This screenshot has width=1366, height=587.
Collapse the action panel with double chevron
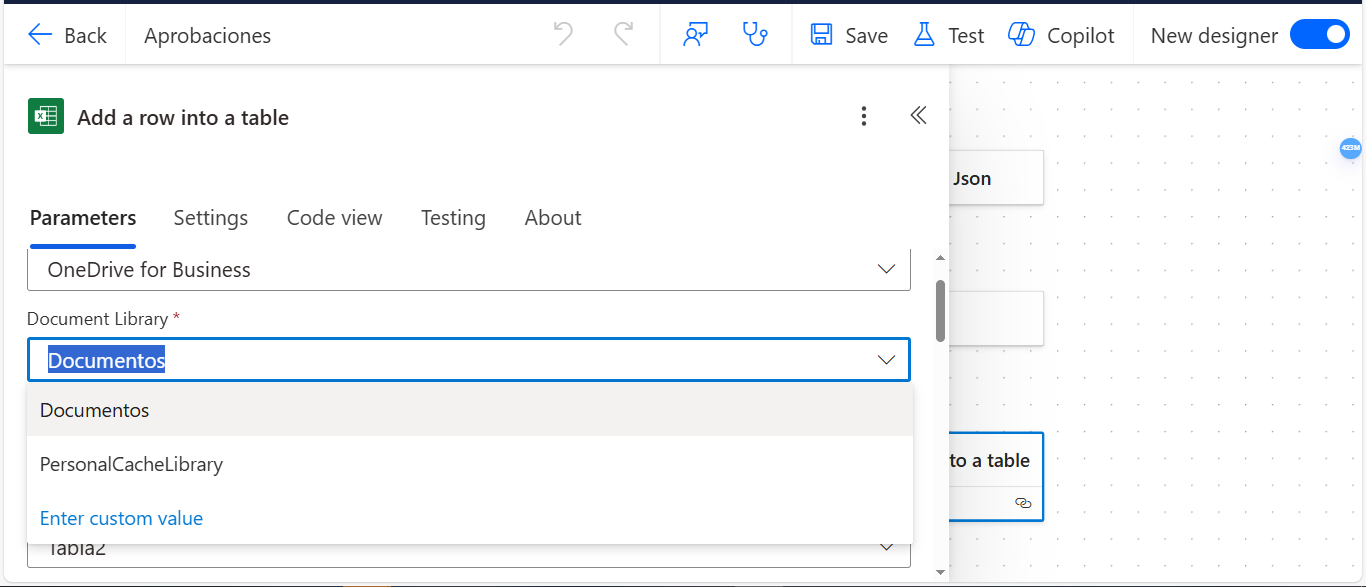[x=918, y=116]
